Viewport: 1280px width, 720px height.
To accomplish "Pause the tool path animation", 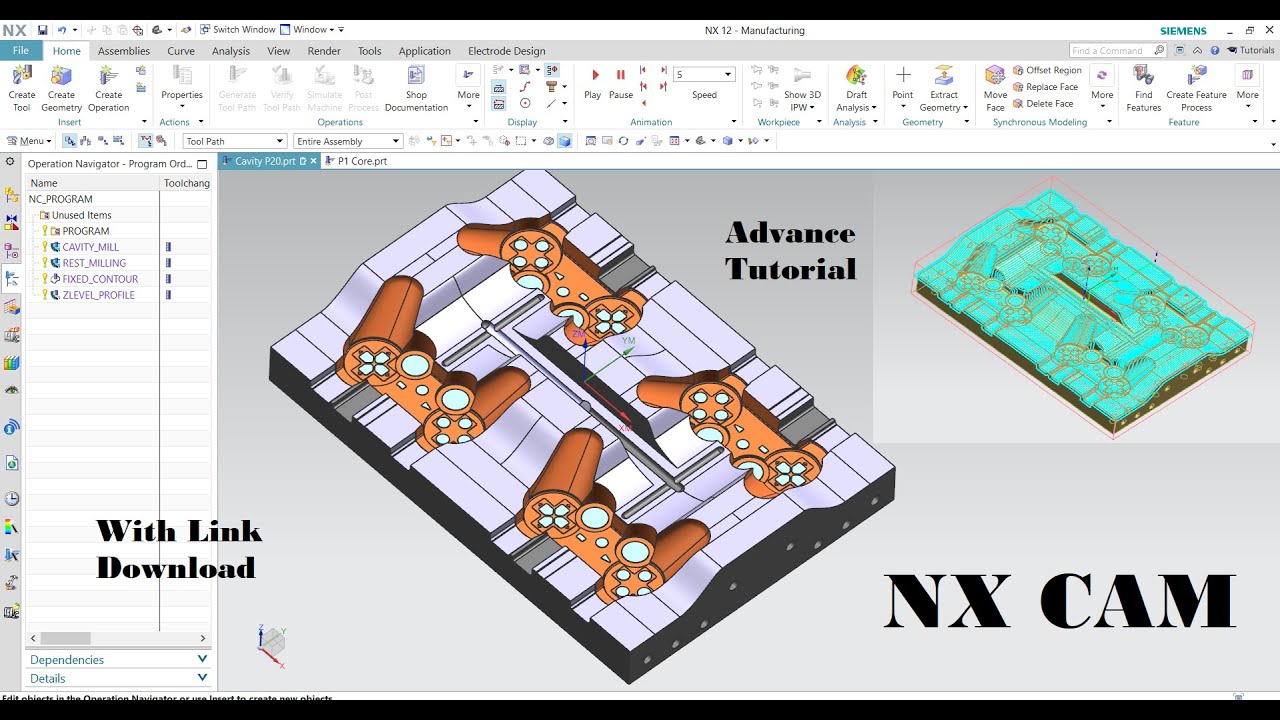I will (621, 76).
